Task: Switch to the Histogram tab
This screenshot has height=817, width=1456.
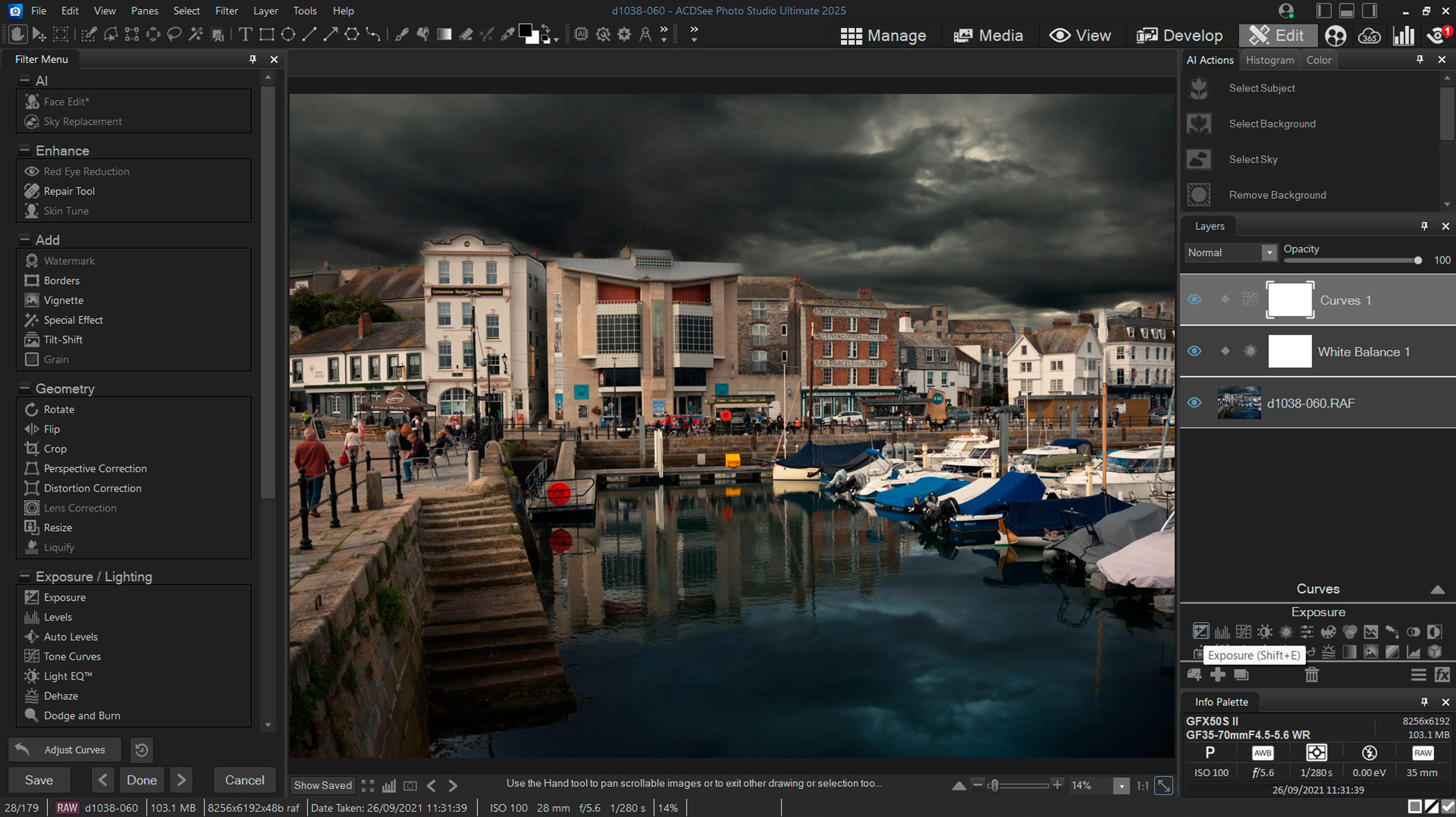Action: pyautogui.click(x=1269, y=60)
